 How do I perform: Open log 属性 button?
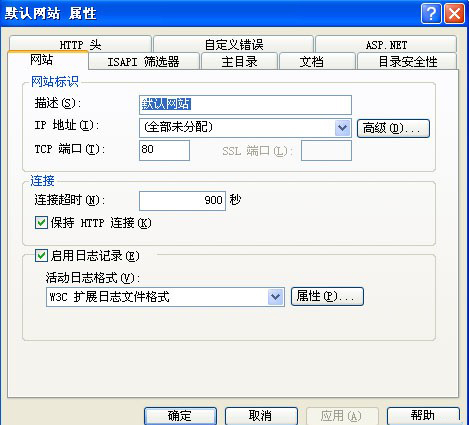pos(327,296)
